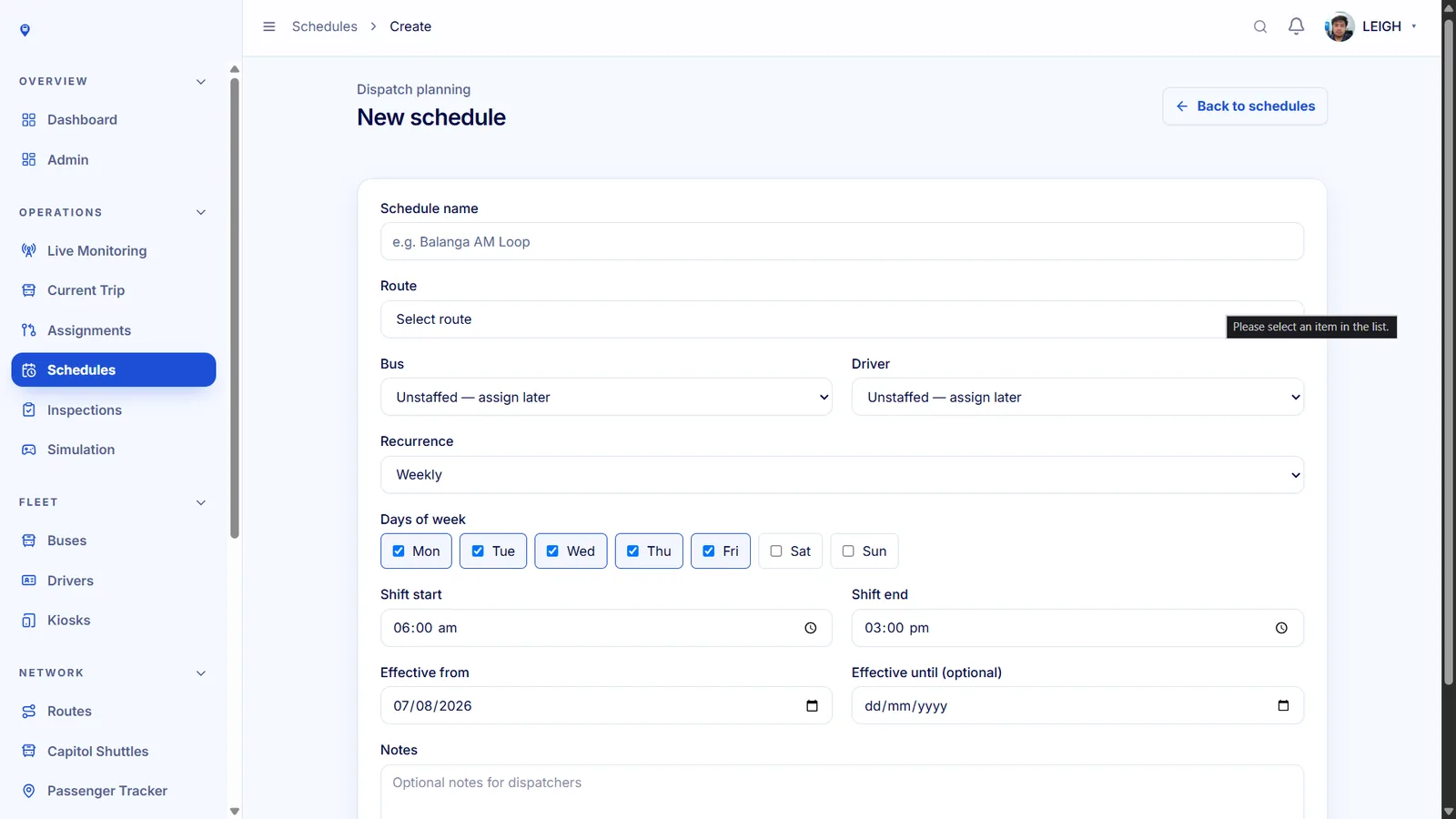
Task: Click the sidebar vertical scrollbar
Action: (235, 309)
